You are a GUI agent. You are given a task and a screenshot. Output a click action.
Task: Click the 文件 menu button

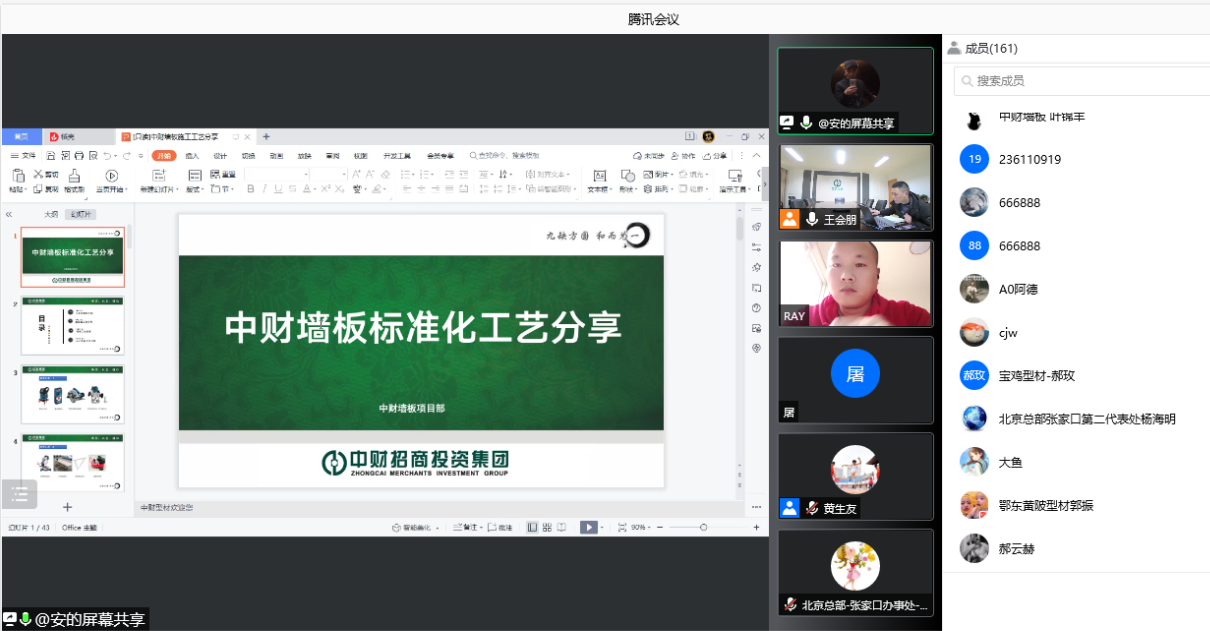[x=24, y=156]
